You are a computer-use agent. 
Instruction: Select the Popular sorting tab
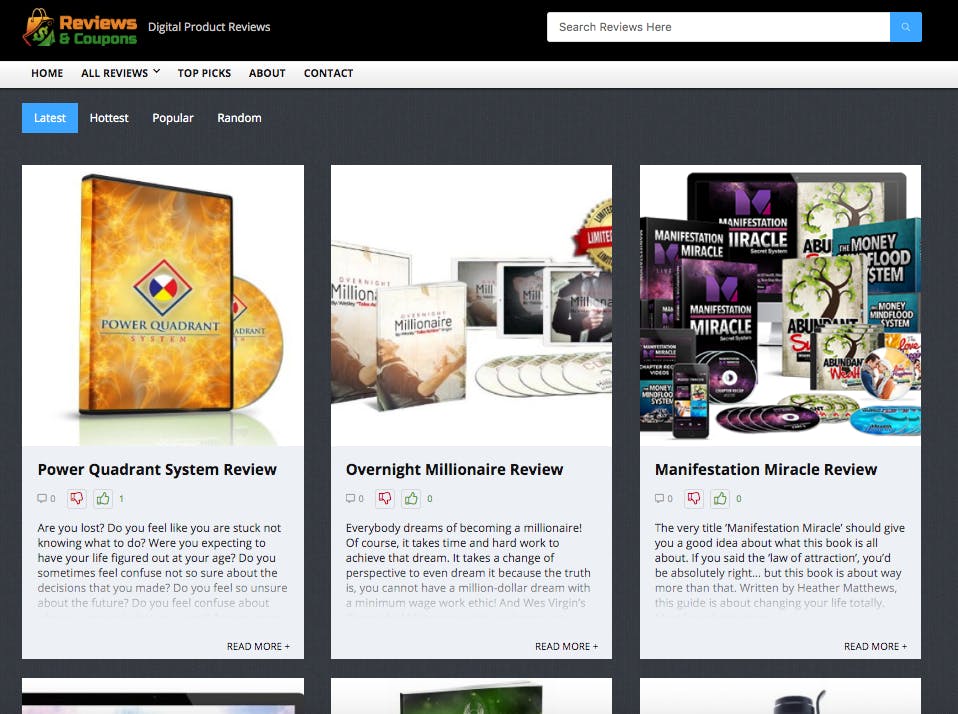click(173, 118)
